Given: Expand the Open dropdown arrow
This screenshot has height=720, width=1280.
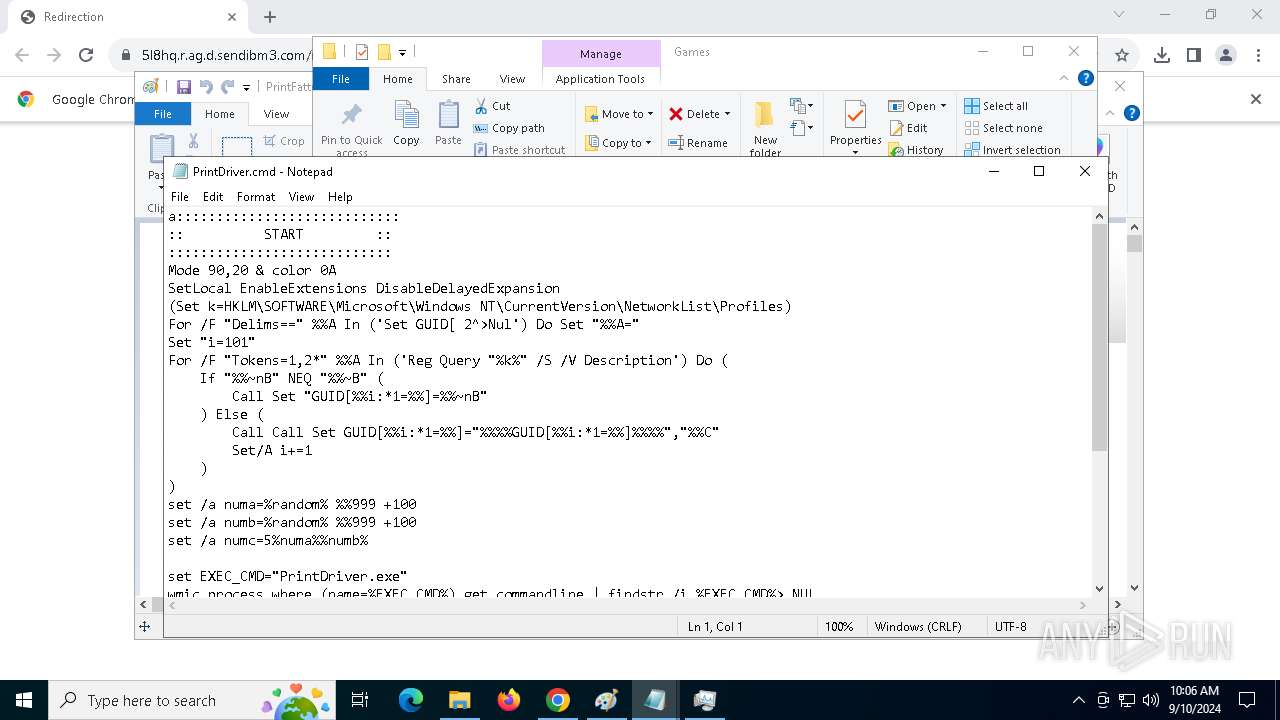Looking at the screenshot, I should point(943,106).
